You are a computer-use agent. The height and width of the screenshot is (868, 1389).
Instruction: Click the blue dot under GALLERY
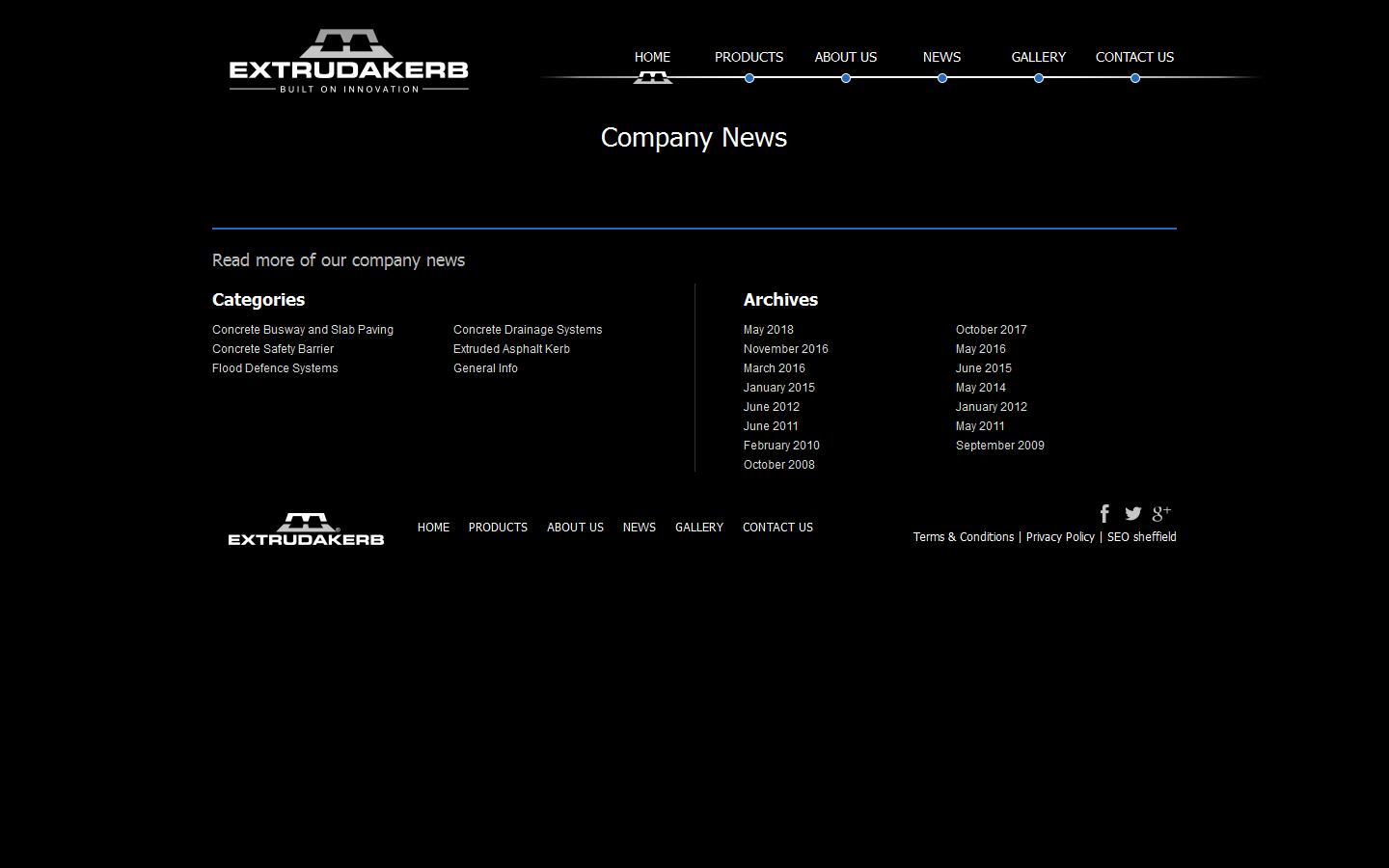click(x=1038, y=78)
